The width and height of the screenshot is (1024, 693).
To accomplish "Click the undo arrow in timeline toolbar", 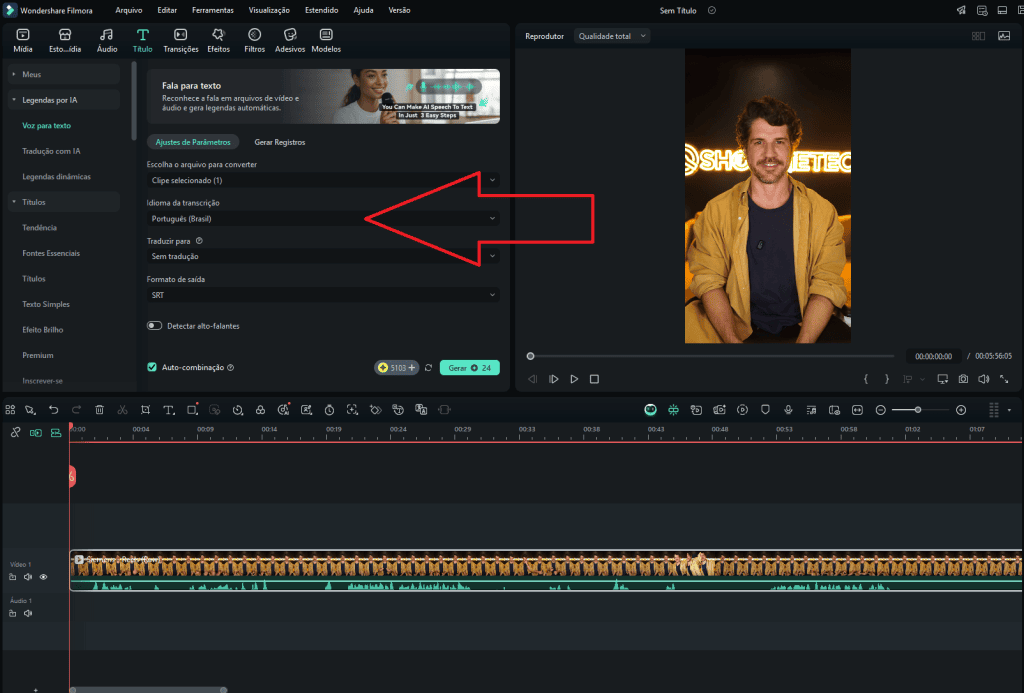I will pos(53,410).
